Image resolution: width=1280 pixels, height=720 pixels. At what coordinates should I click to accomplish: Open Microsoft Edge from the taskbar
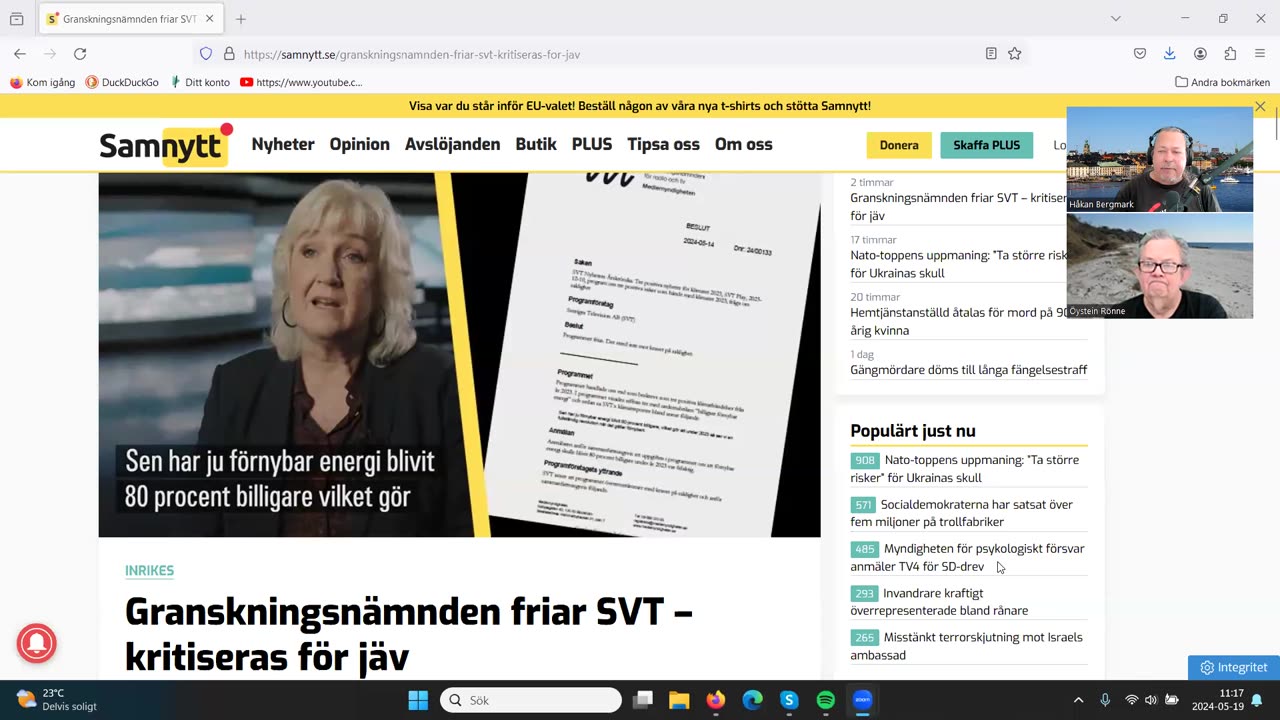point(752,700)
